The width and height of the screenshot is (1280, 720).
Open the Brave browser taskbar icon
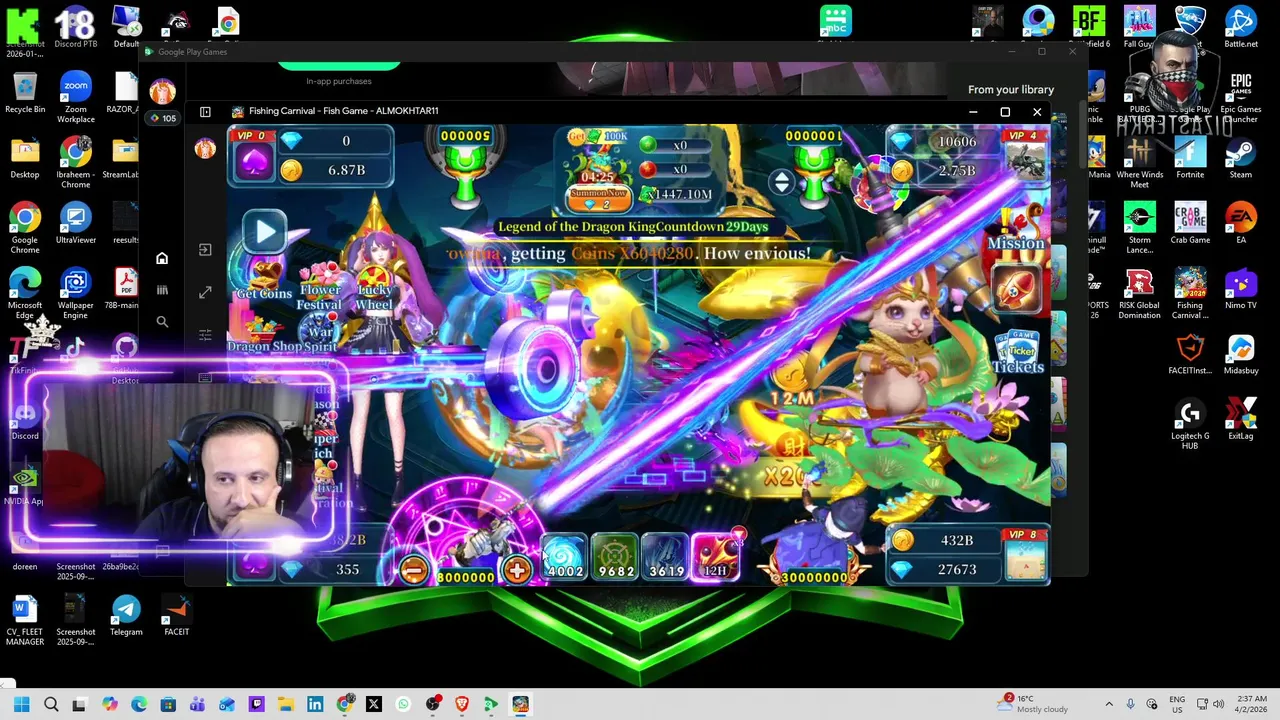tap(462, 704)
